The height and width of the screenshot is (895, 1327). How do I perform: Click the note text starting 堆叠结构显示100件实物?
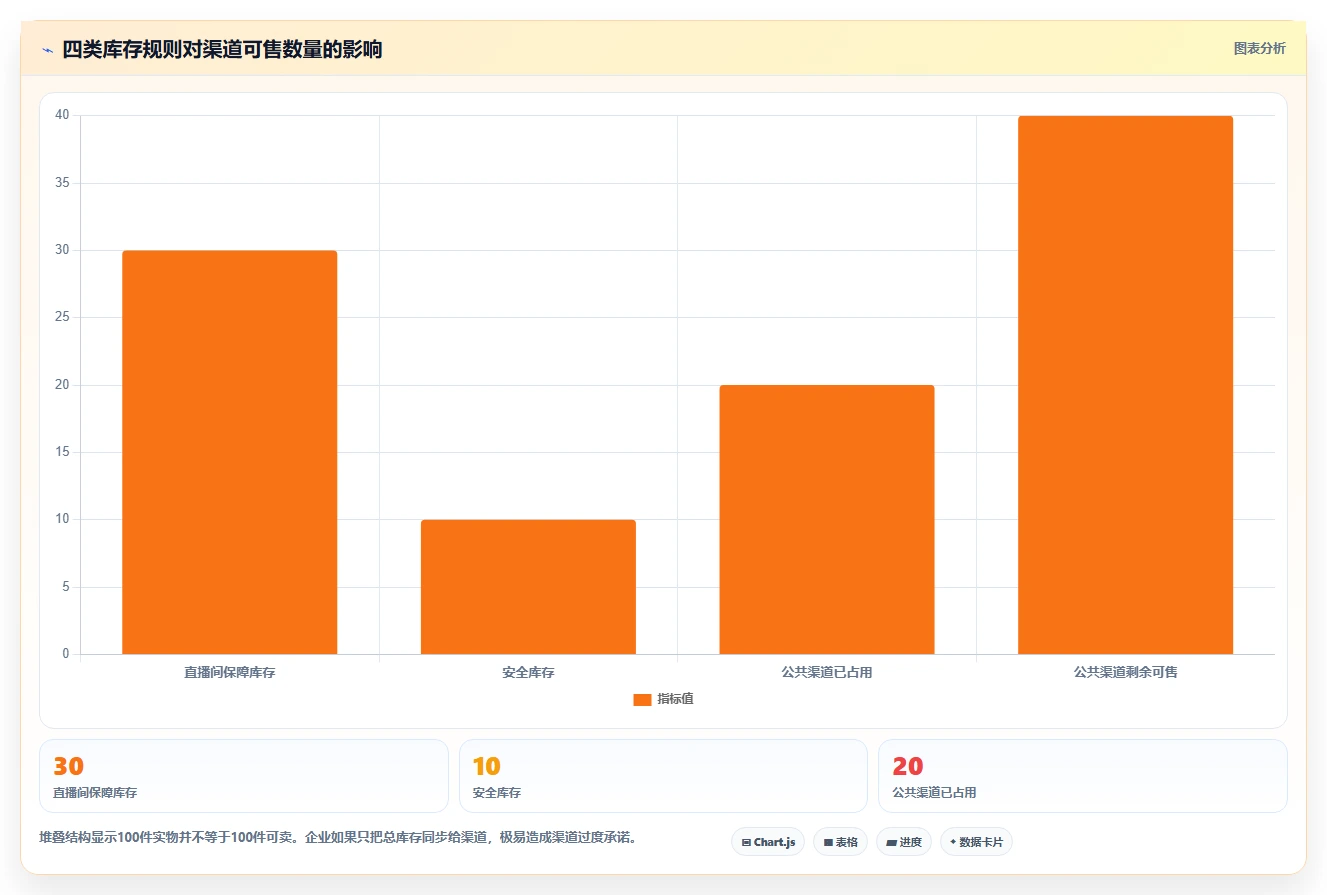pyautogui.click(x=338, y=838)
